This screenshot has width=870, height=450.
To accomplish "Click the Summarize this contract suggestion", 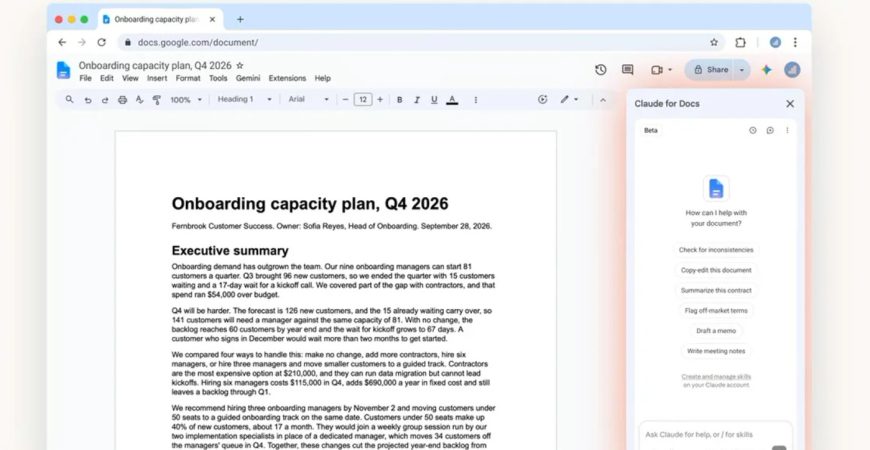I will click(716, 290).
